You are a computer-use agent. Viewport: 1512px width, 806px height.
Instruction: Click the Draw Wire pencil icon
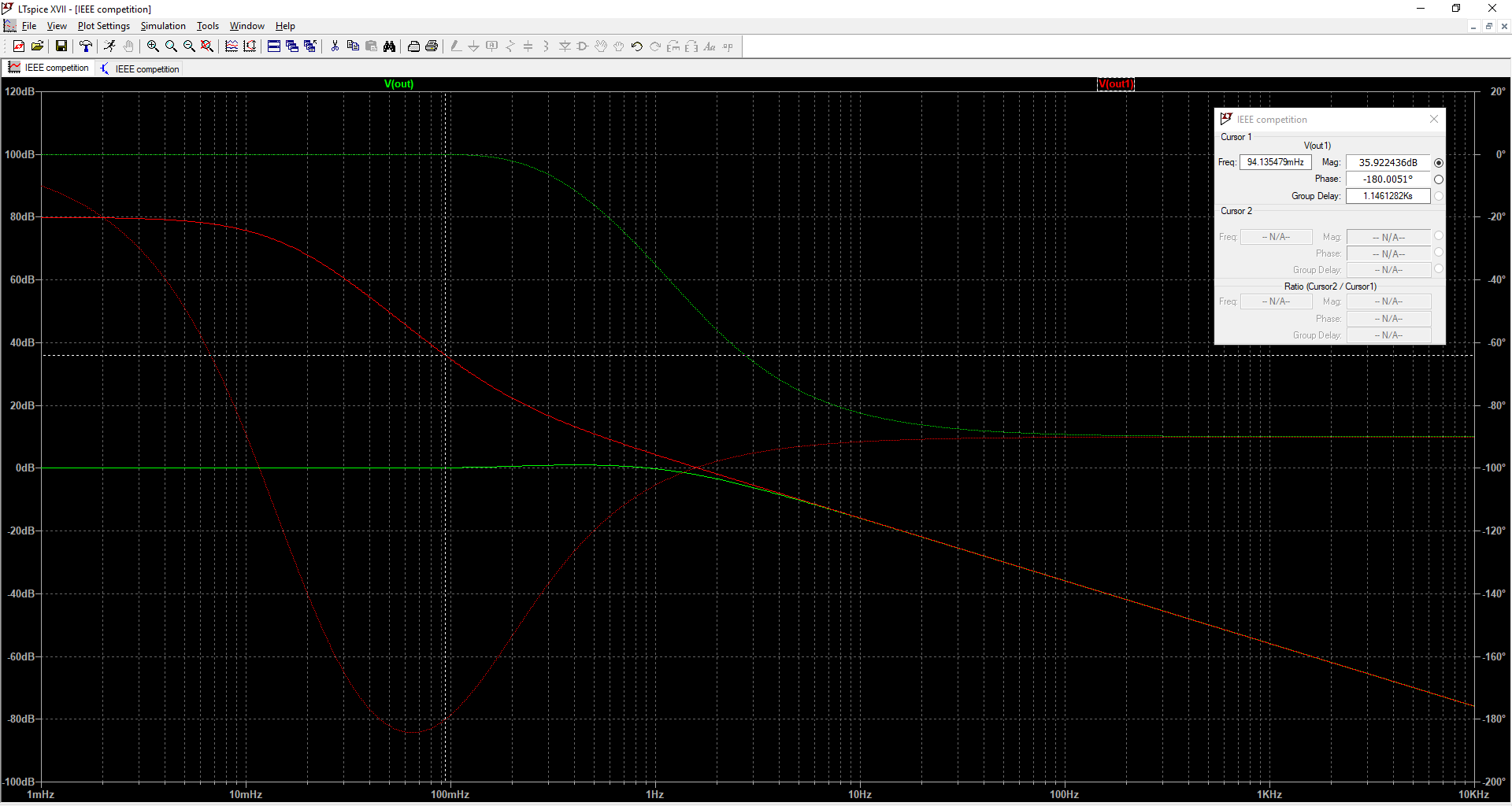point(456,46)
